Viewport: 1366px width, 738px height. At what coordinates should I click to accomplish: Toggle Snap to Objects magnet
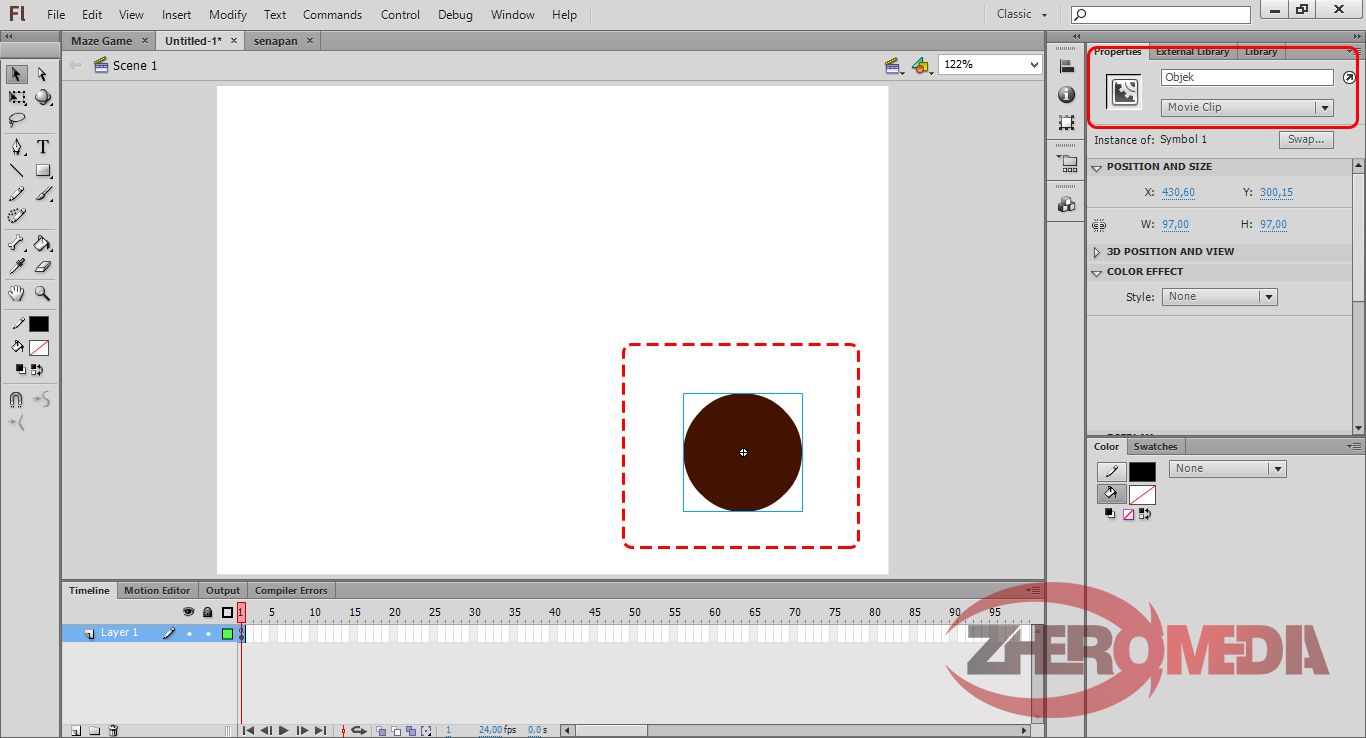[x=16, y=400]
